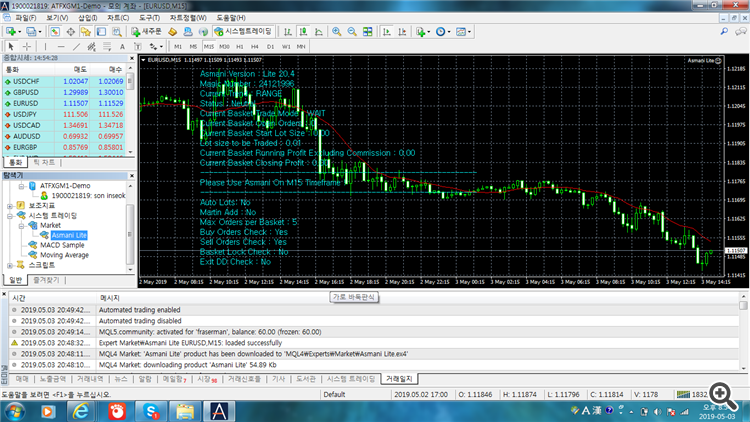
Task: Click the zoom out magnifier icon
Action: (352, 32)
